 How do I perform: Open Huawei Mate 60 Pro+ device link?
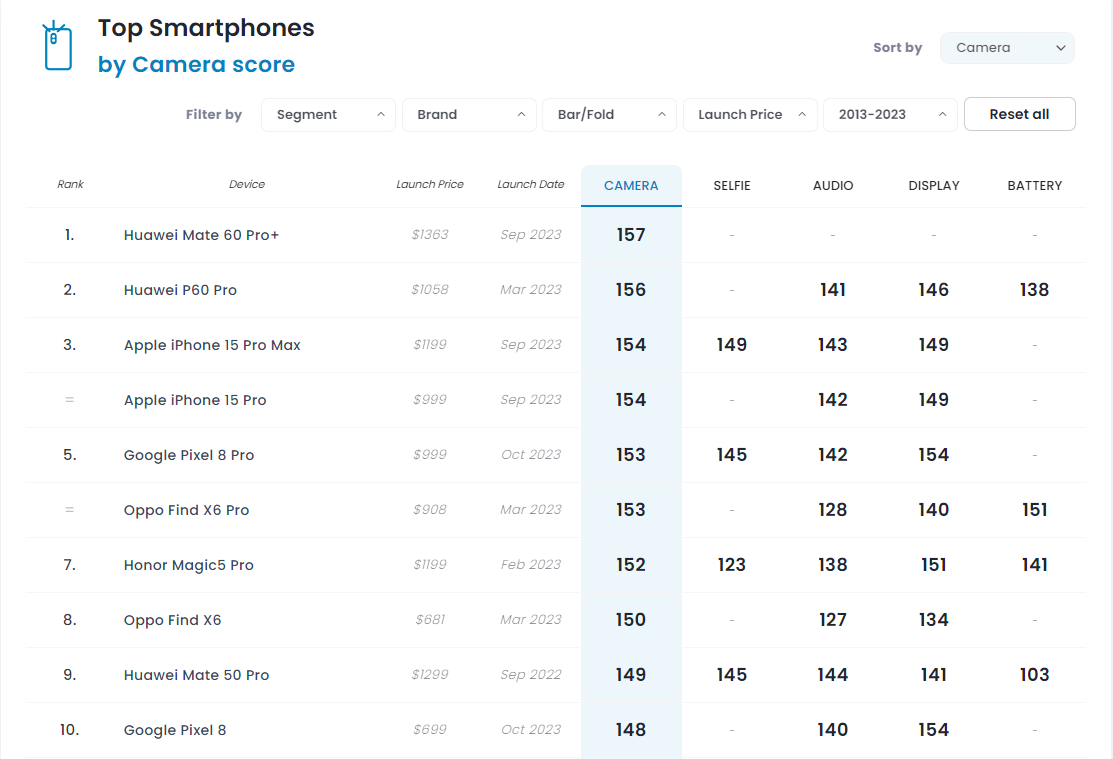coord(201,235)
